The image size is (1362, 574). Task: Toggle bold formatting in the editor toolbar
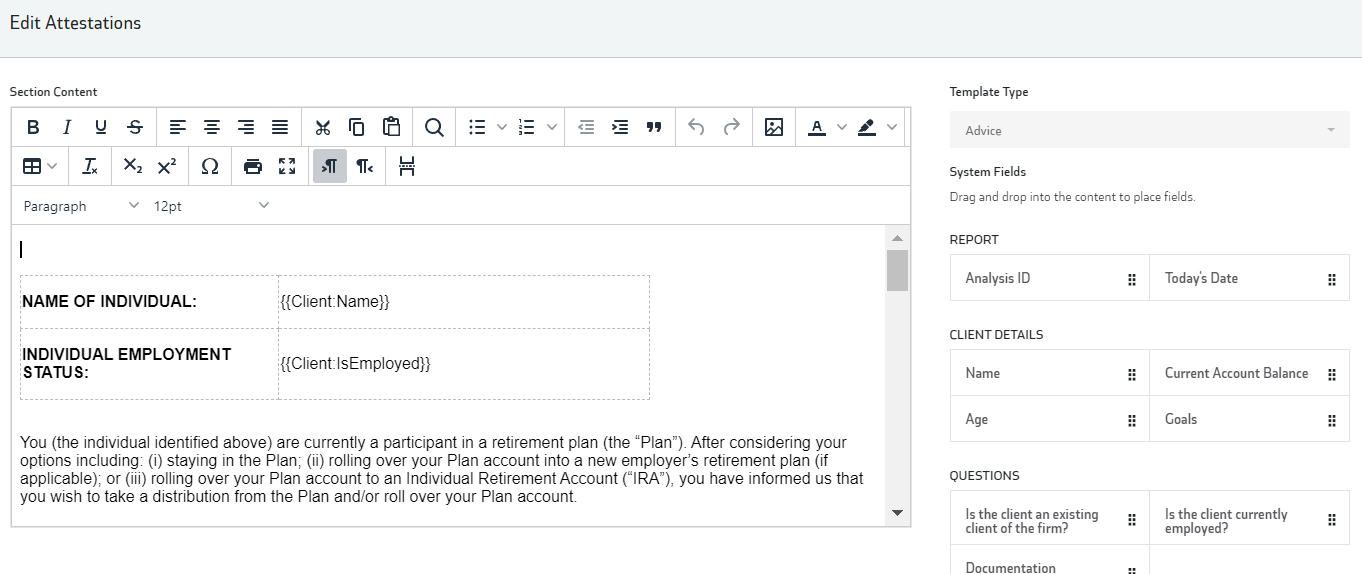pos(33,127)
